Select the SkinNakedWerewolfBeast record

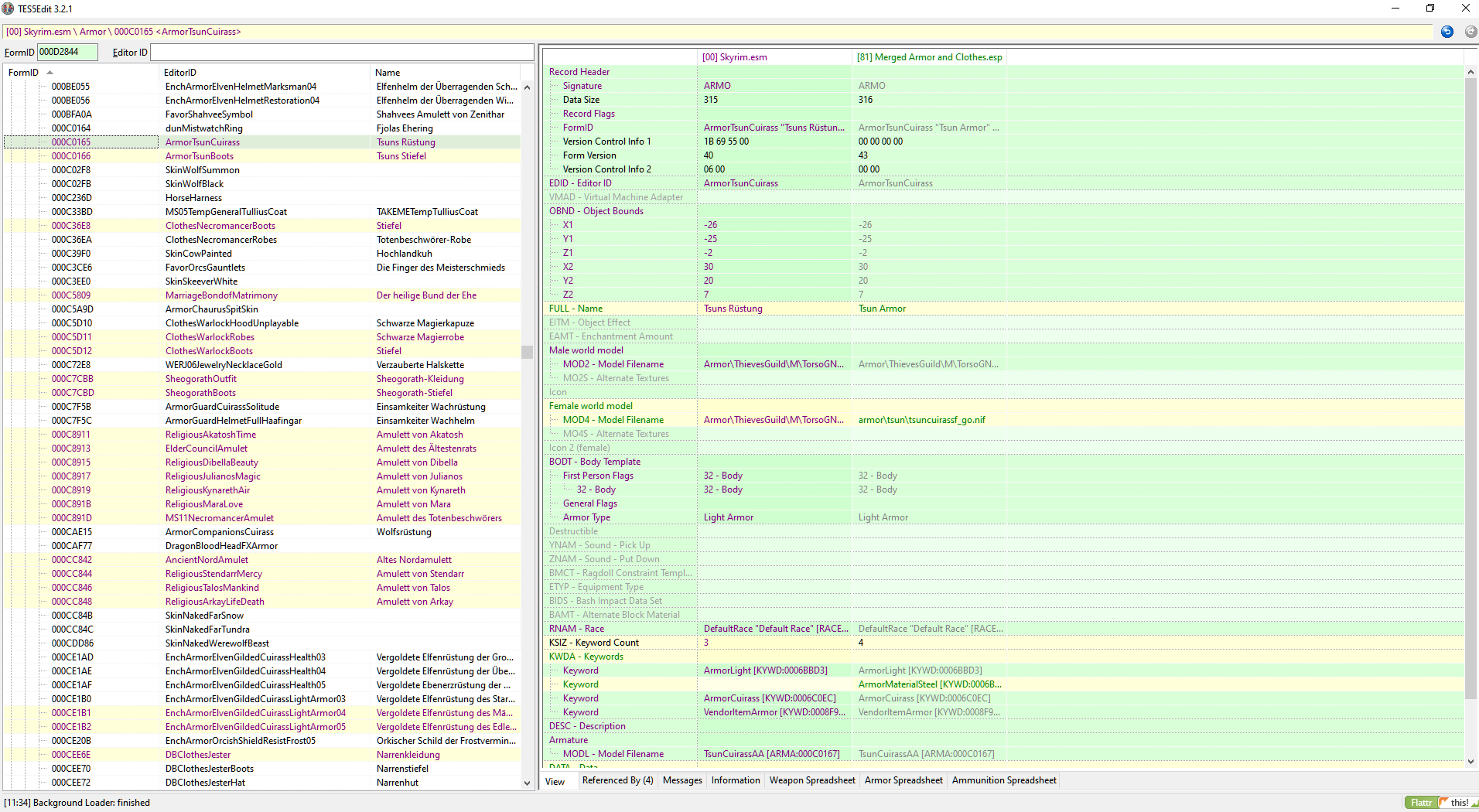(x=262, y=643)
